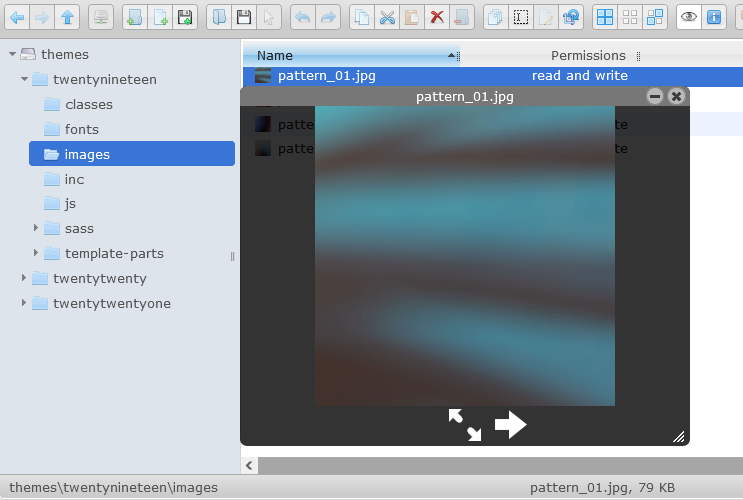Viewport: 743px width, 500px height.
Task: Click the cut scissors icon
Action: coord(387,17)
